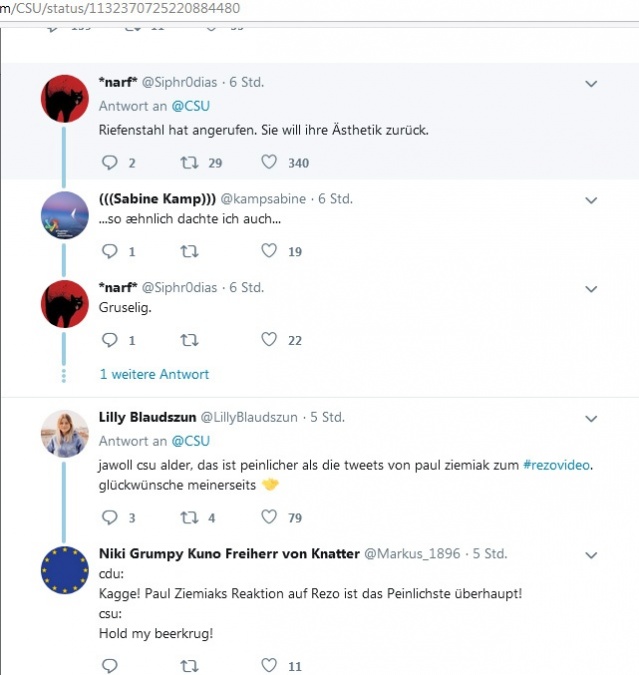Open options chevron on Sabine Kamp's tweet
This screenshot has width=639, height=675.
(x=591, y=200)
